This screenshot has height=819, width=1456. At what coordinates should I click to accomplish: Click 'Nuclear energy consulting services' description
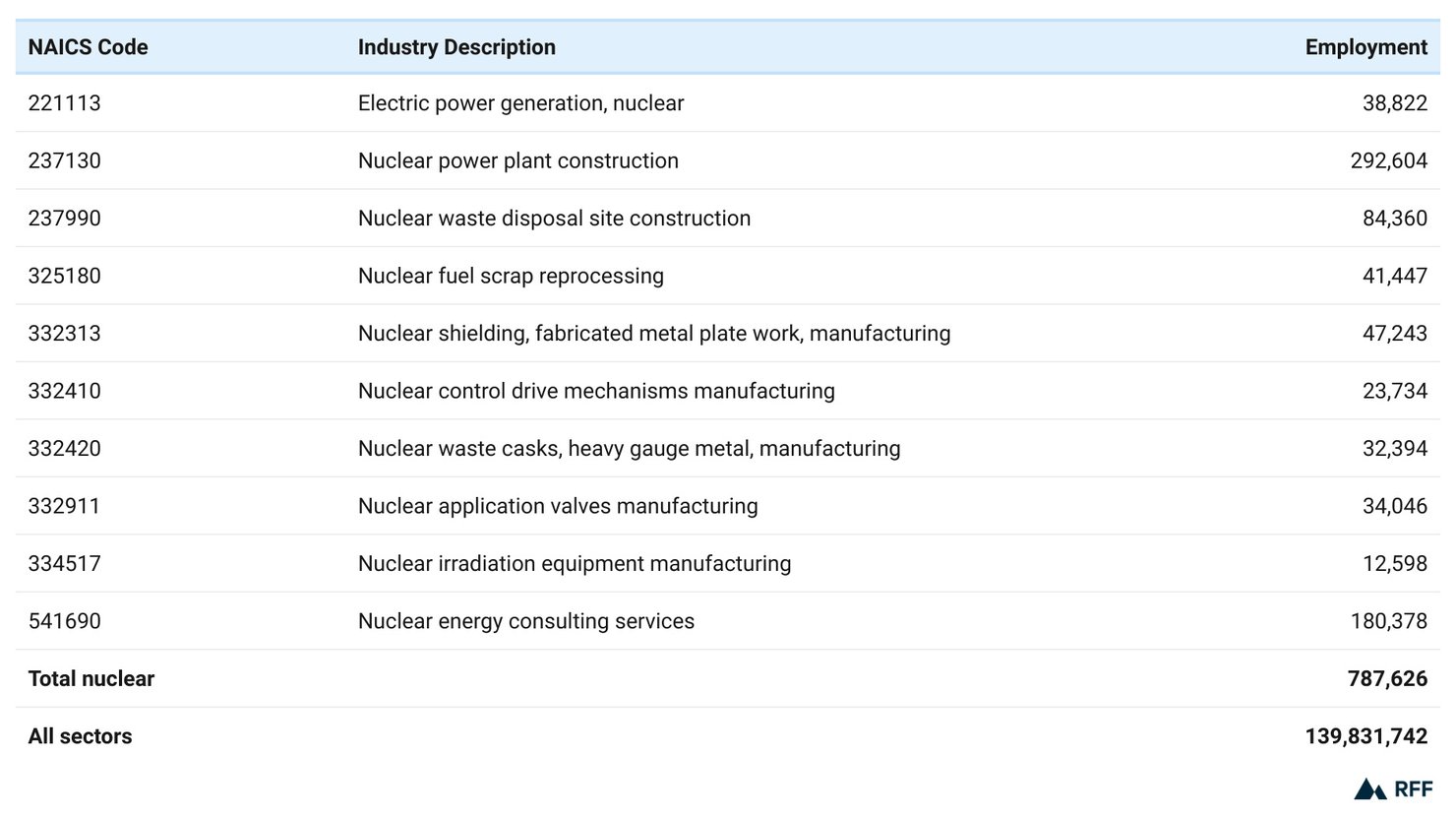(526, 621)
